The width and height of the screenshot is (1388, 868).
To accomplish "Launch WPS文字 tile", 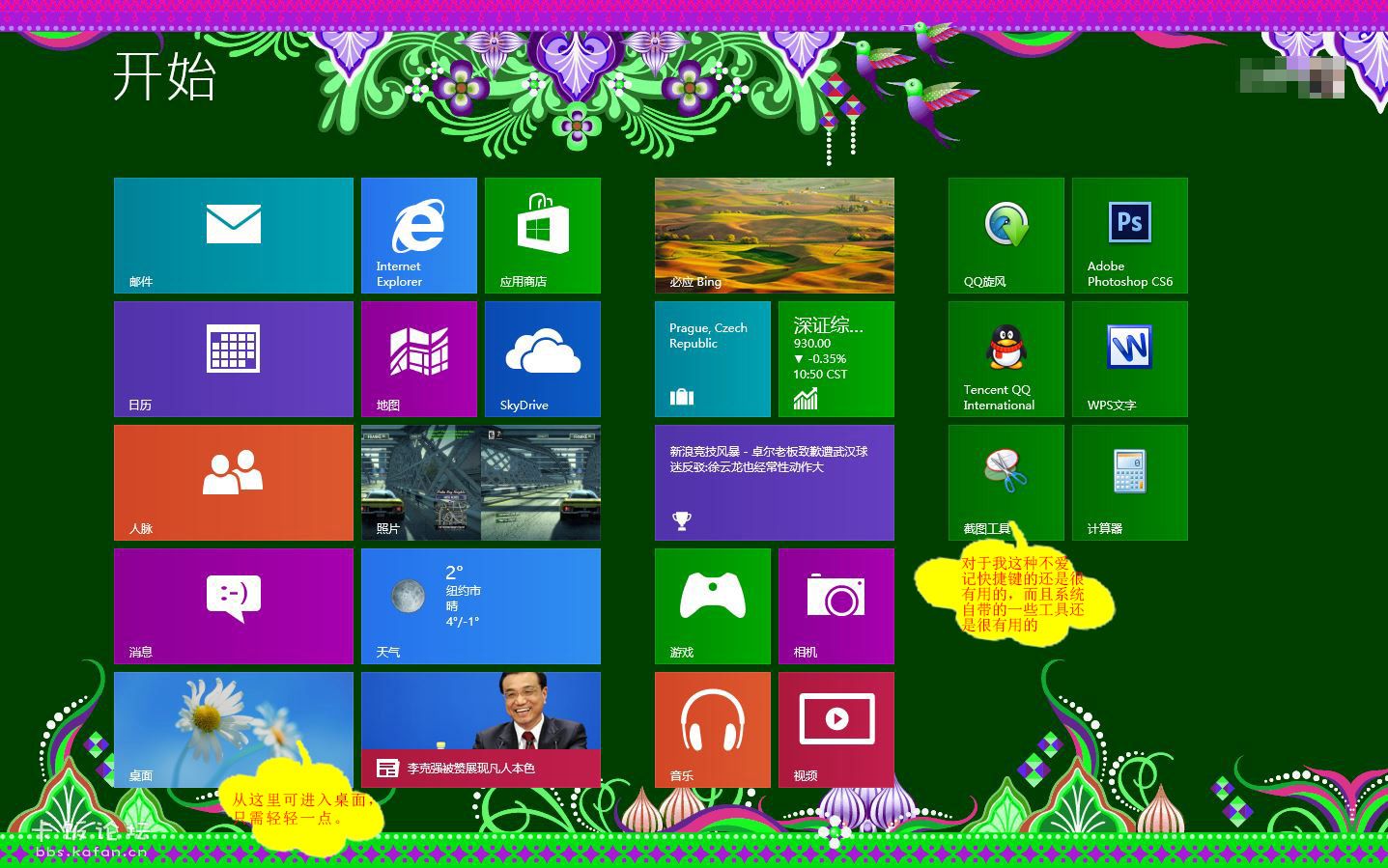I will click(1130, 359).
